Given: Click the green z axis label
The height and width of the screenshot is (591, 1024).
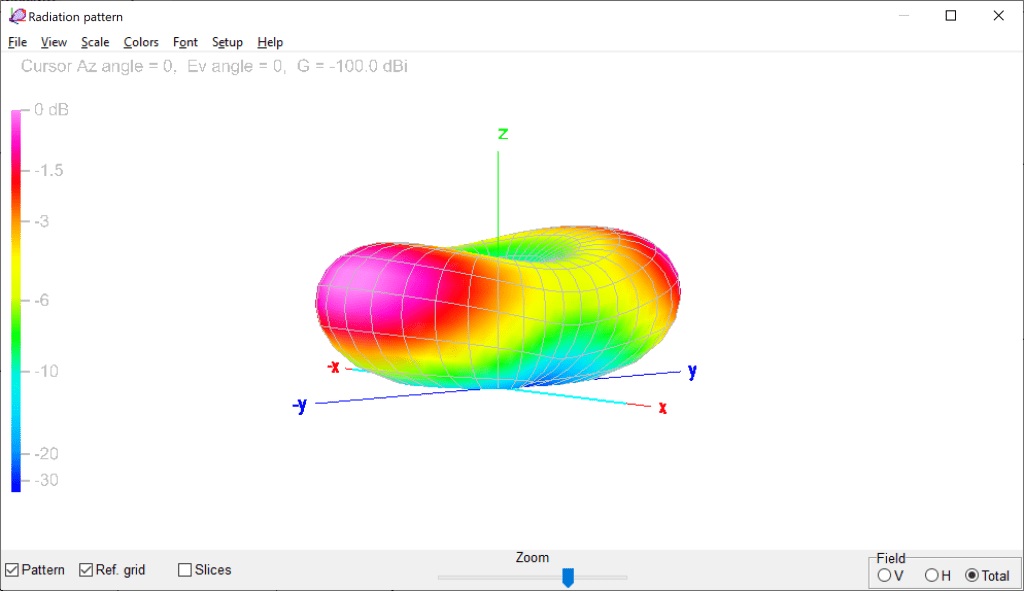Looking at the screenshot, I should coord(503,134).
